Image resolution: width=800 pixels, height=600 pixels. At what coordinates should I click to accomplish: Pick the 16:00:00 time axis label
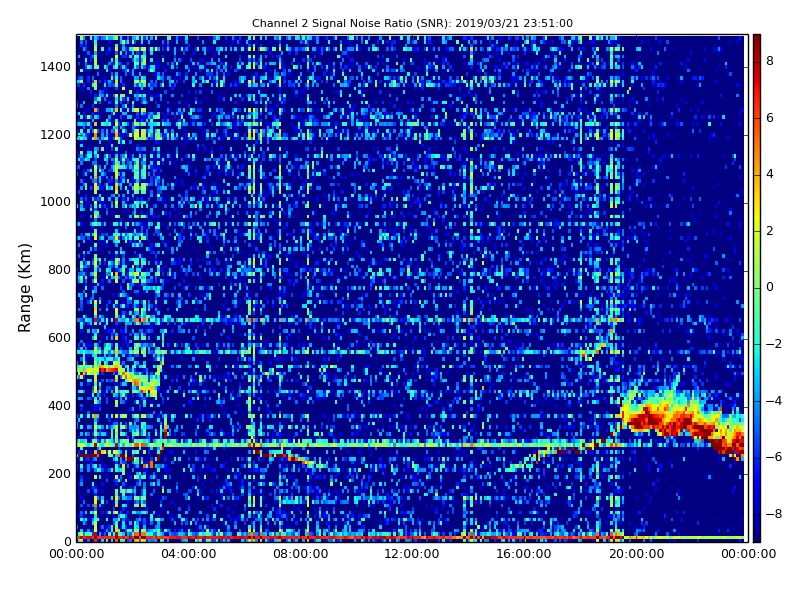coord(524,554)
